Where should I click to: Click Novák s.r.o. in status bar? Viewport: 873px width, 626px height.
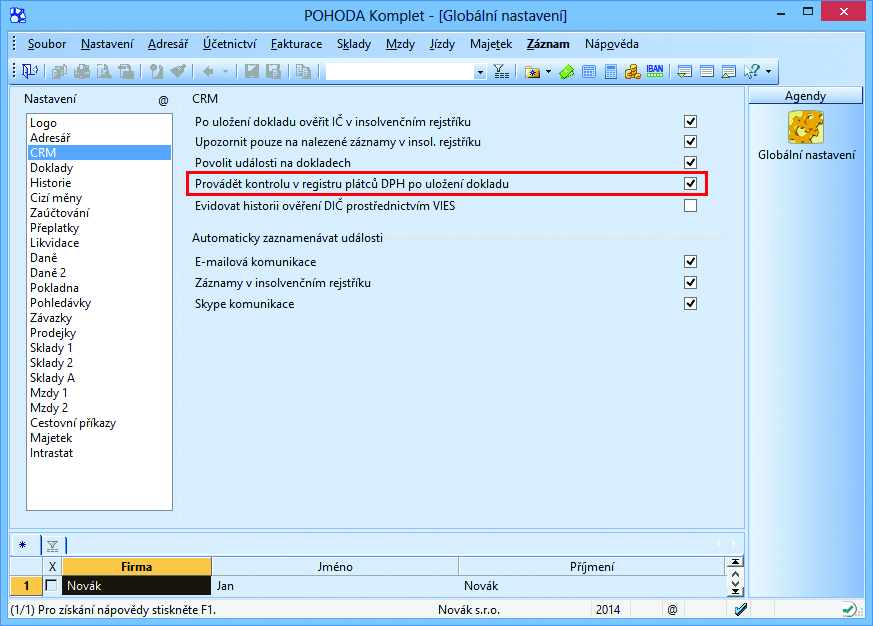pos(469,610)
